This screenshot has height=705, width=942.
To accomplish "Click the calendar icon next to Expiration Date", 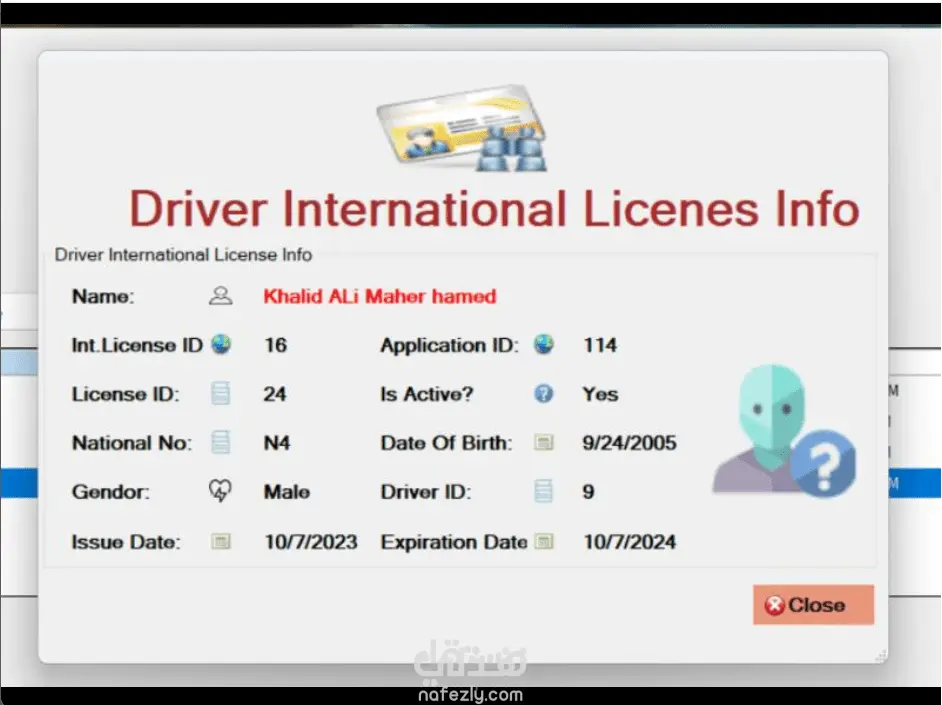I will point(543,542).
